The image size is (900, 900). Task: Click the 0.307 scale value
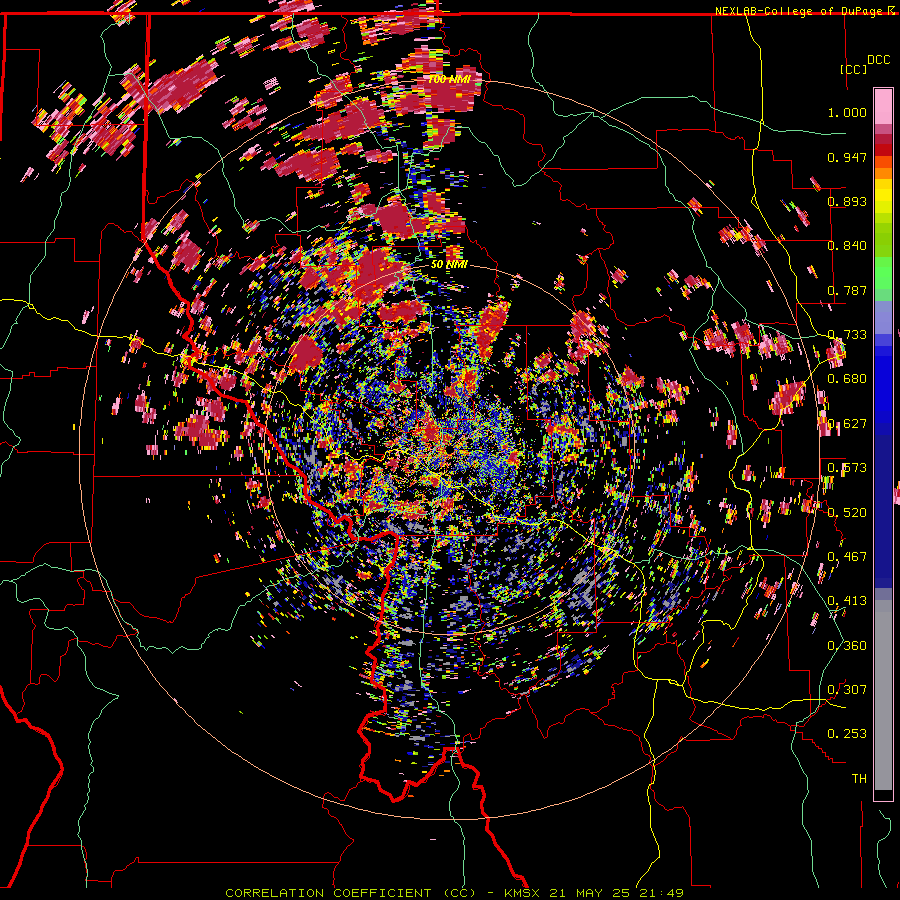(847, 690)
